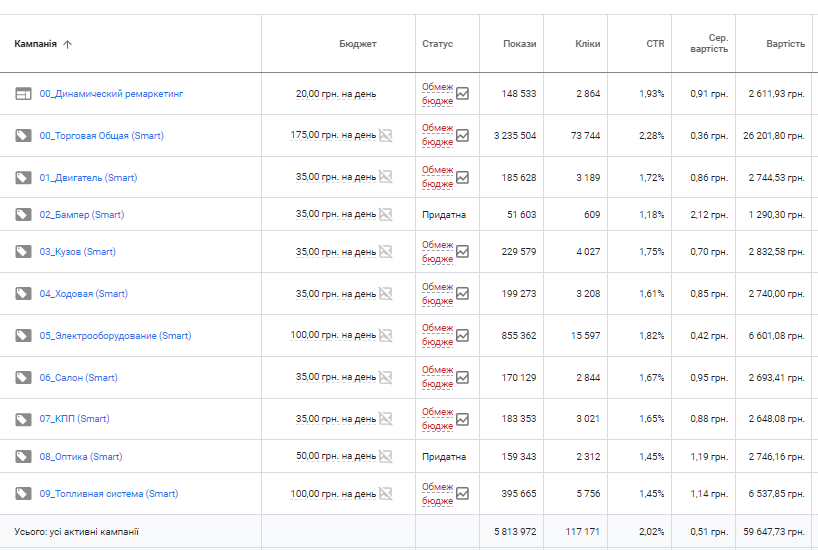Click the display campaign icon beside 00_Динамический ремаркетинг
Image resolution: width=818 pixels, height=550 pixels.
pyautogui.click(x=23, y=94)
